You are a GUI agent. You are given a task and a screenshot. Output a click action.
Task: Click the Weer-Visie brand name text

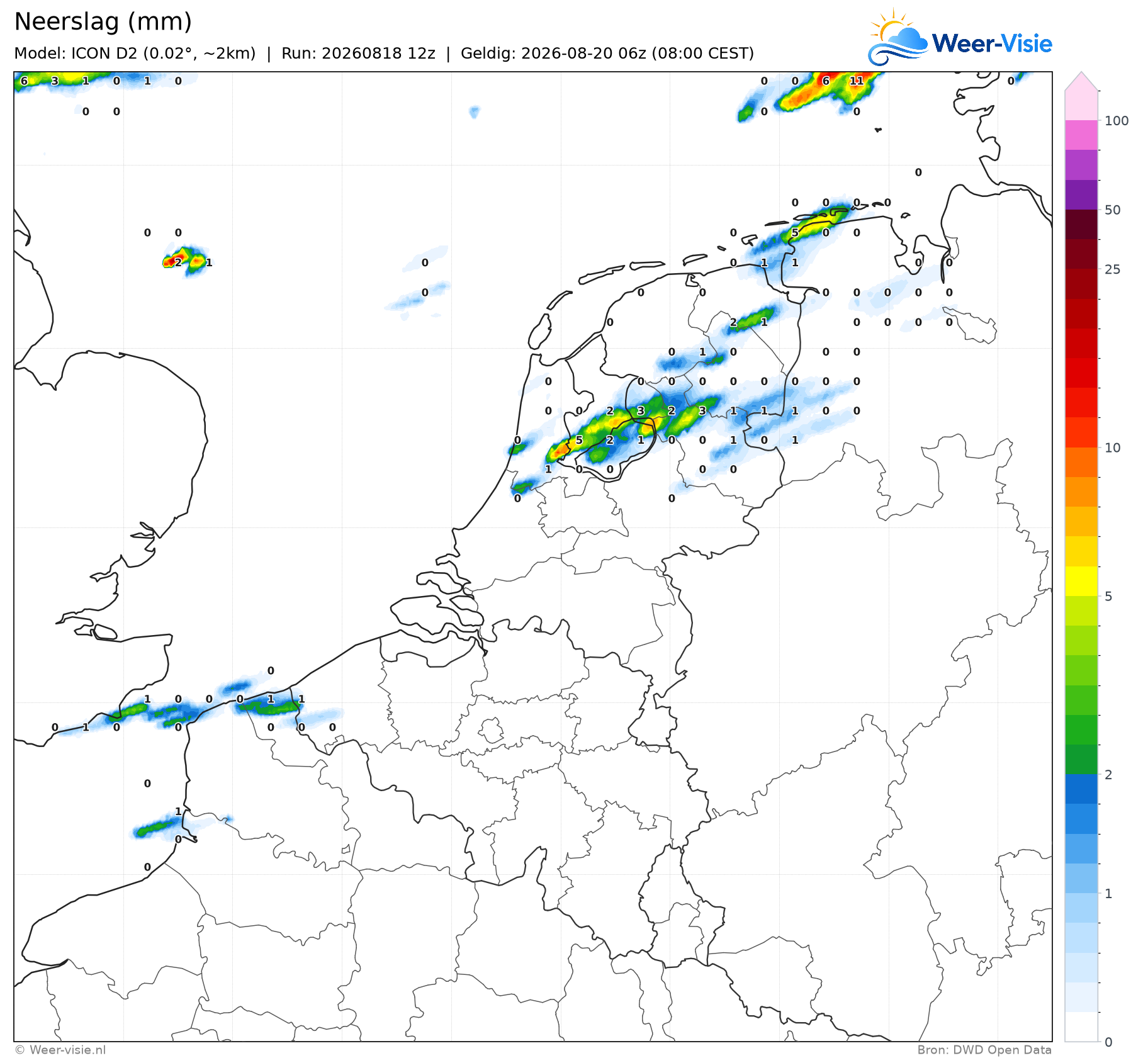click(x=992, y=43)
